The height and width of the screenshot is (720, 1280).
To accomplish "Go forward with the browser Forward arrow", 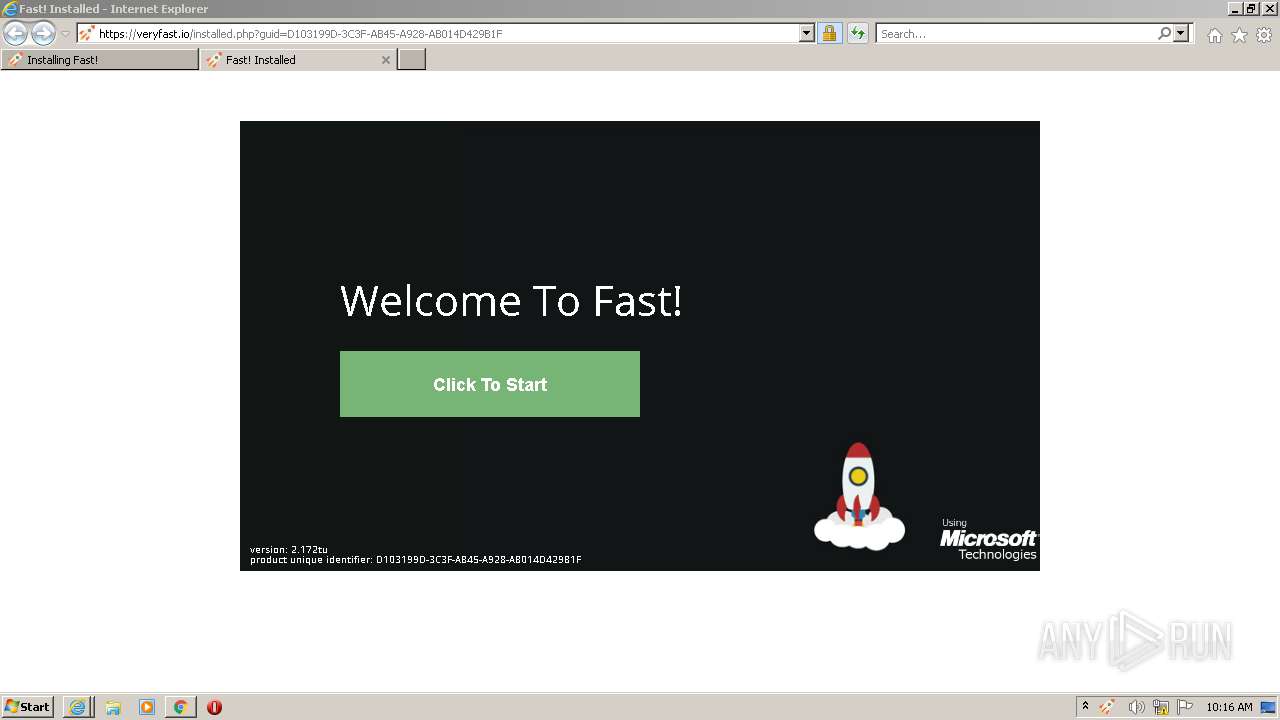I will [43, 34].
